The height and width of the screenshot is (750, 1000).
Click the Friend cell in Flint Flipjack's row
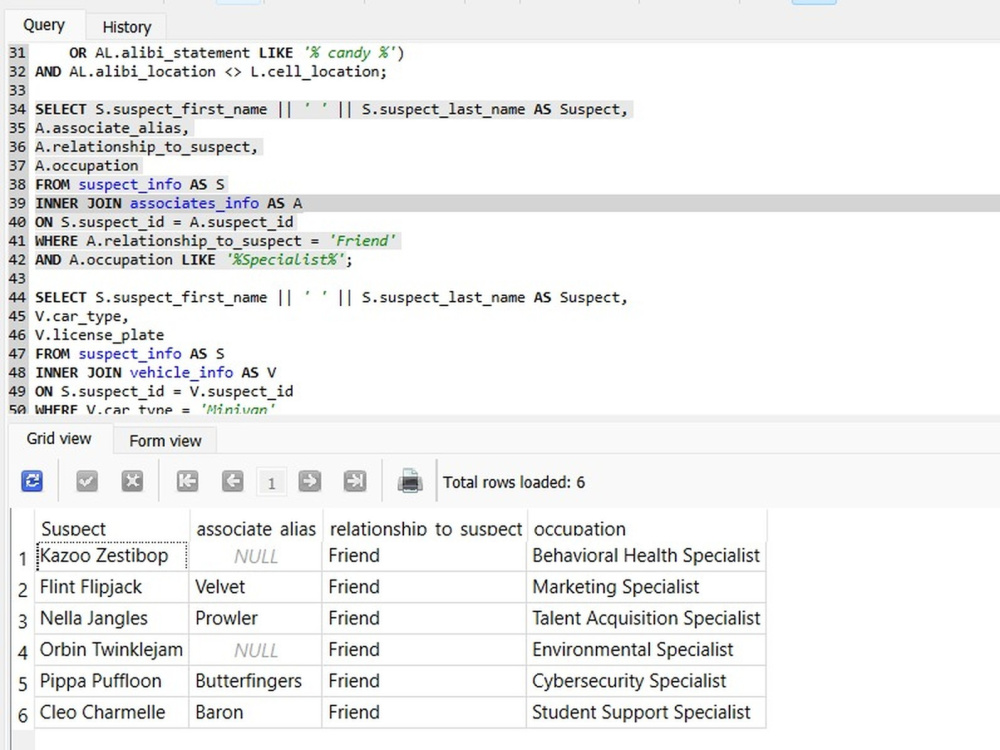pos(424,587)
